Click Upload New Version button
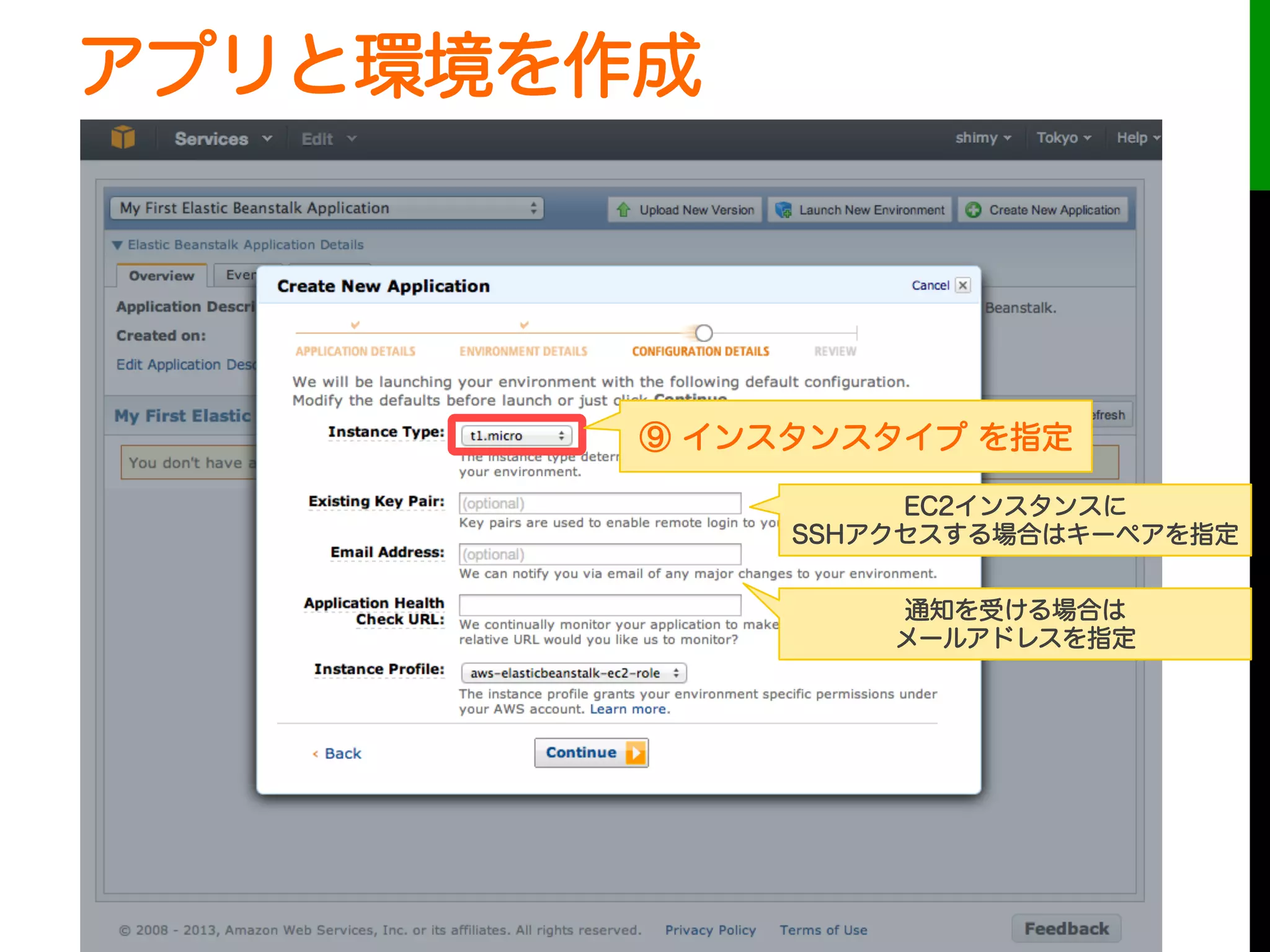The image size is (1270, 952). pyautogui.click(x=685, y=210)
